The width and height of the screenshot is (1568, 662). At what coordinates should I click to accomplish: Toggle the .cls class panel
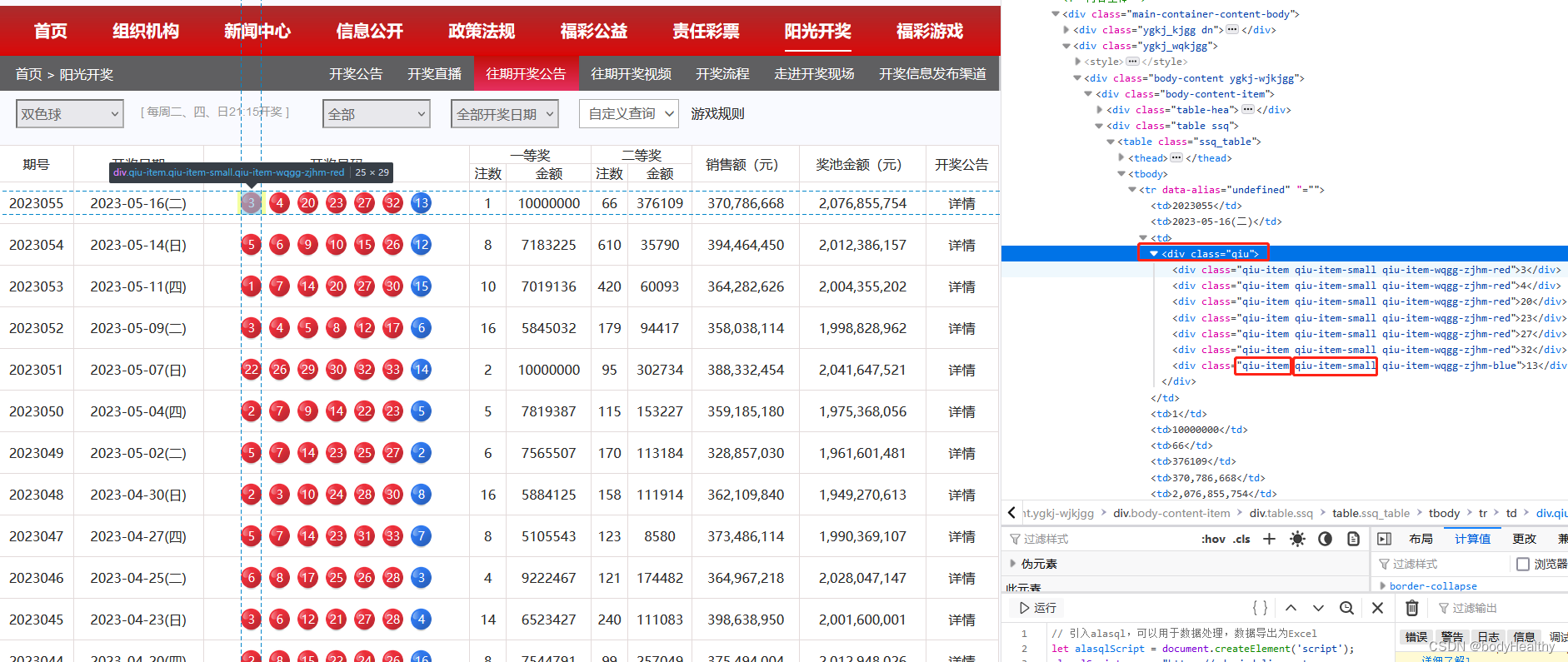(1241, 540)
